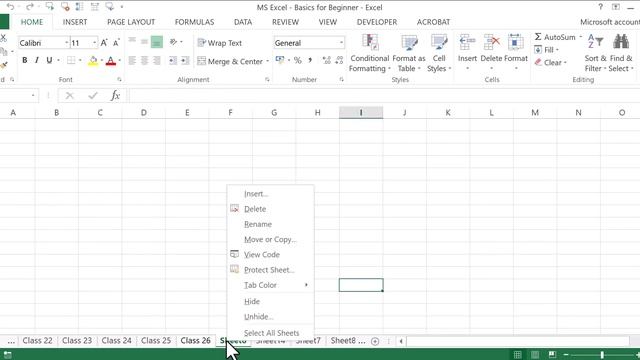The width and height of the screenshot is (640, 360).
Task: Click the Insert cells icon
Action: point(467,42)
